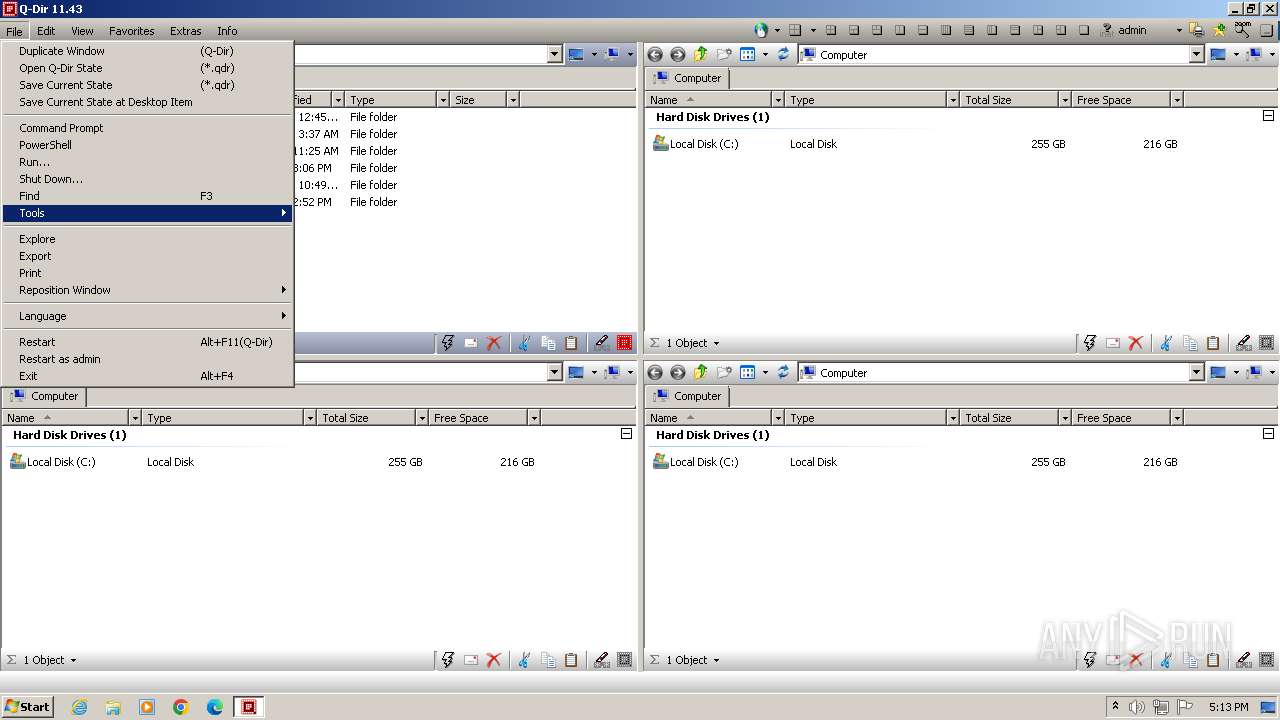Screen dimensions: 1280x720
Task: Sort by Type column in bottom-left pane
Action: click(223, 418)
